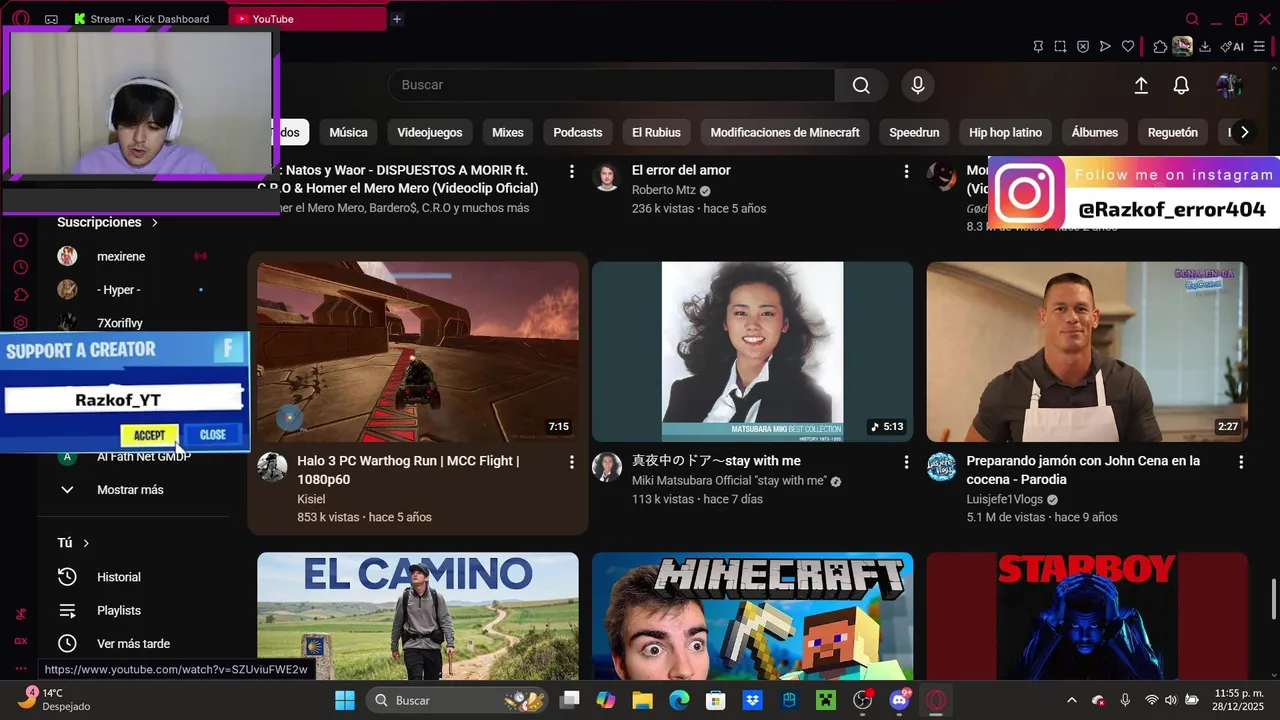Image resolution: width=1280 pixels, height=720 pixels.
Task: Open the Opera downloads icon
Action: pyautogui.click(x=1205, y=46)
